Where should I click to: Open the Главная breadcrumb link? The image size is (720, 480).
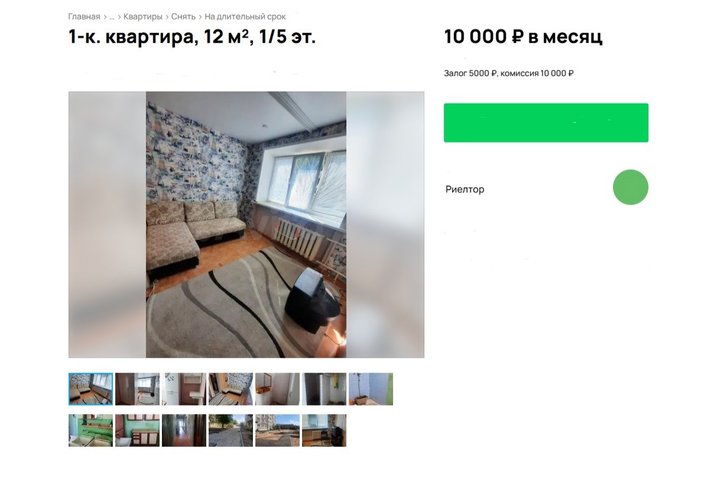coord(84,17)
